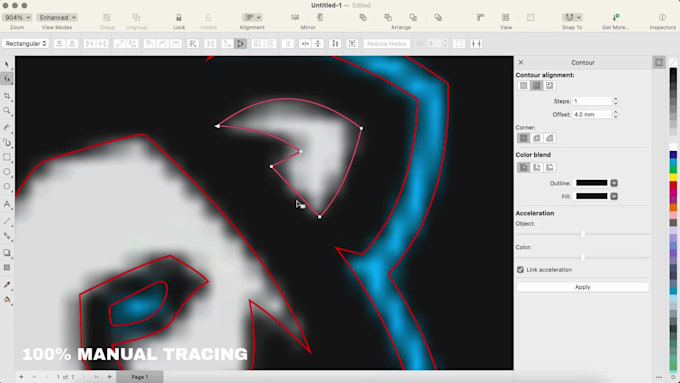The image size is (680, 383).
Task: Select the first Corner style option
Action: point(524,138)
